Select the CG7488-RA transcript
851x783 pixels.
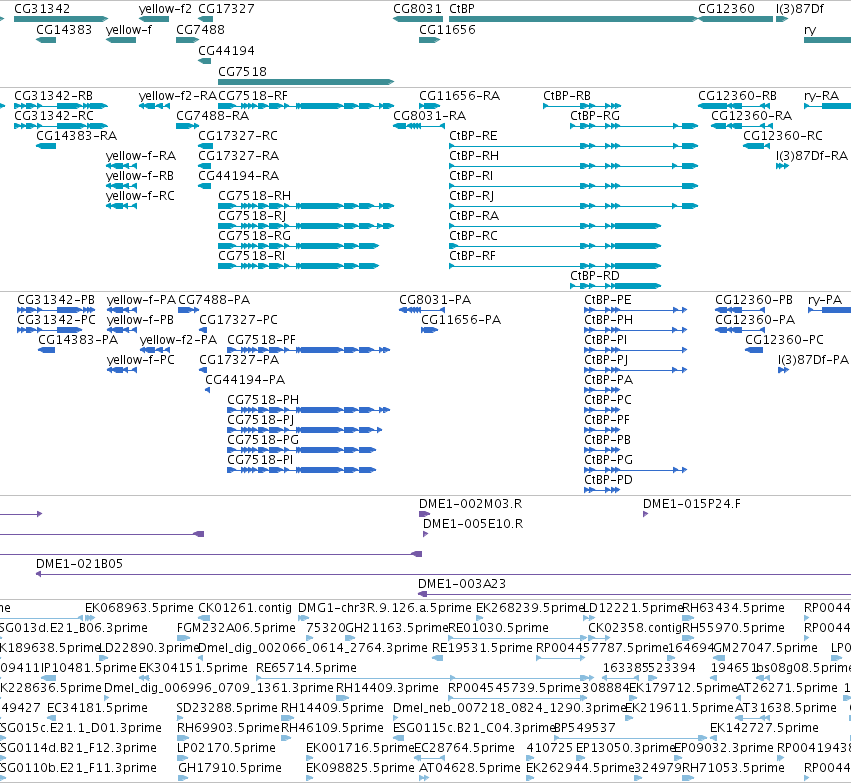click(x=187, y=126)
